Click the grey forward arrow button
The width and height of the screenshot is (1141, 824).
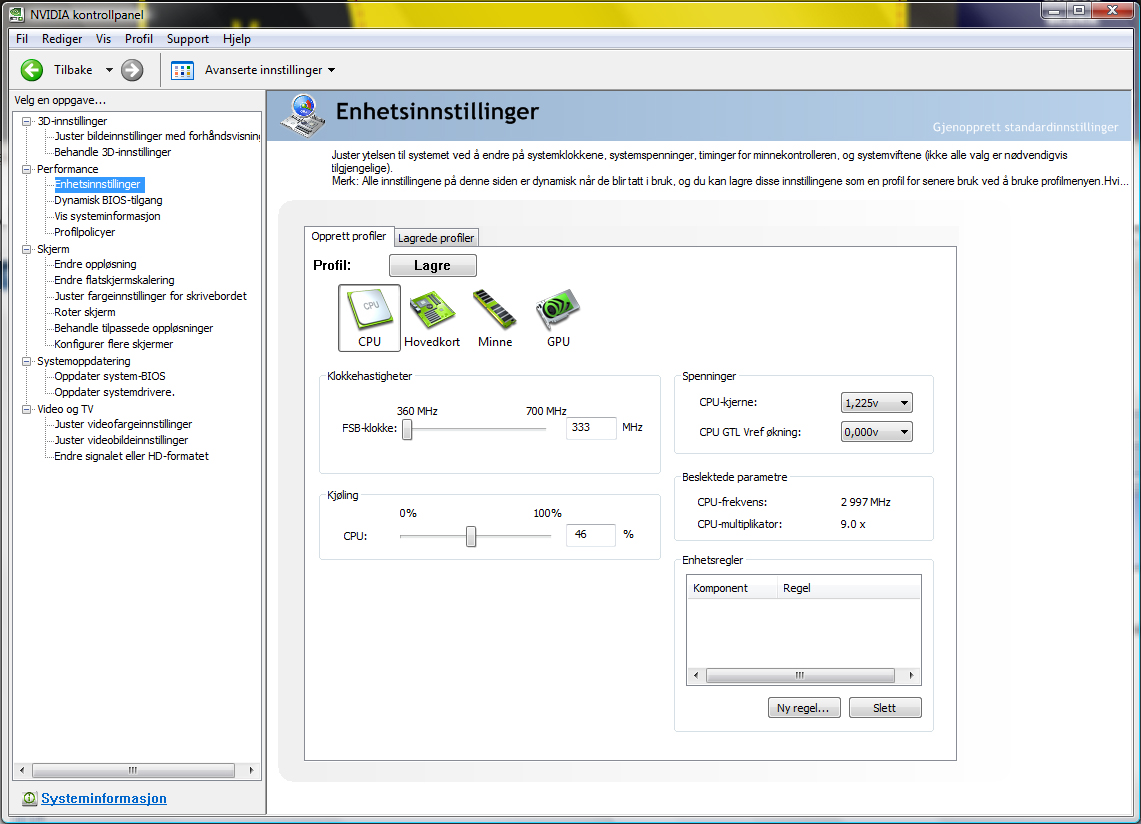pyautogui.click(x=132, y=70)
